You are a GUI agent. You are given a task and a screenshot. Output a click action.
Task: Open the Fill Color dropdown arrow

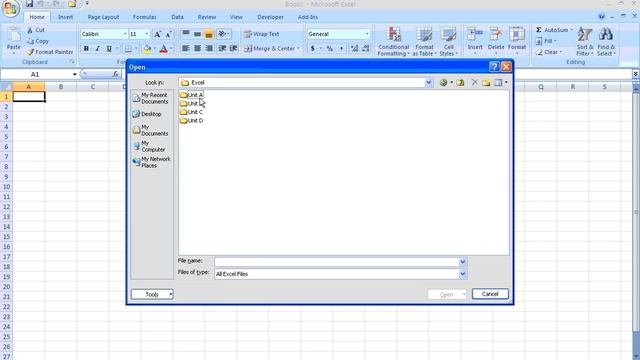pyautogui.click(x=154, y=49)
